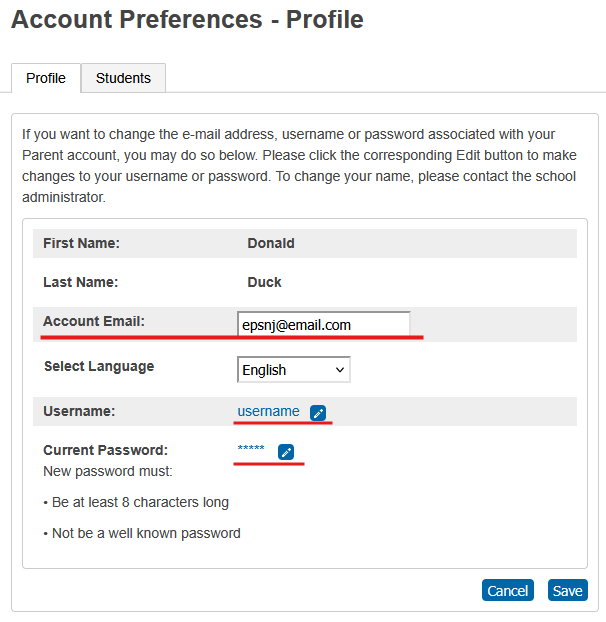Focus the Account Email input field
The image size is (606, 622).
pos(324,324)
